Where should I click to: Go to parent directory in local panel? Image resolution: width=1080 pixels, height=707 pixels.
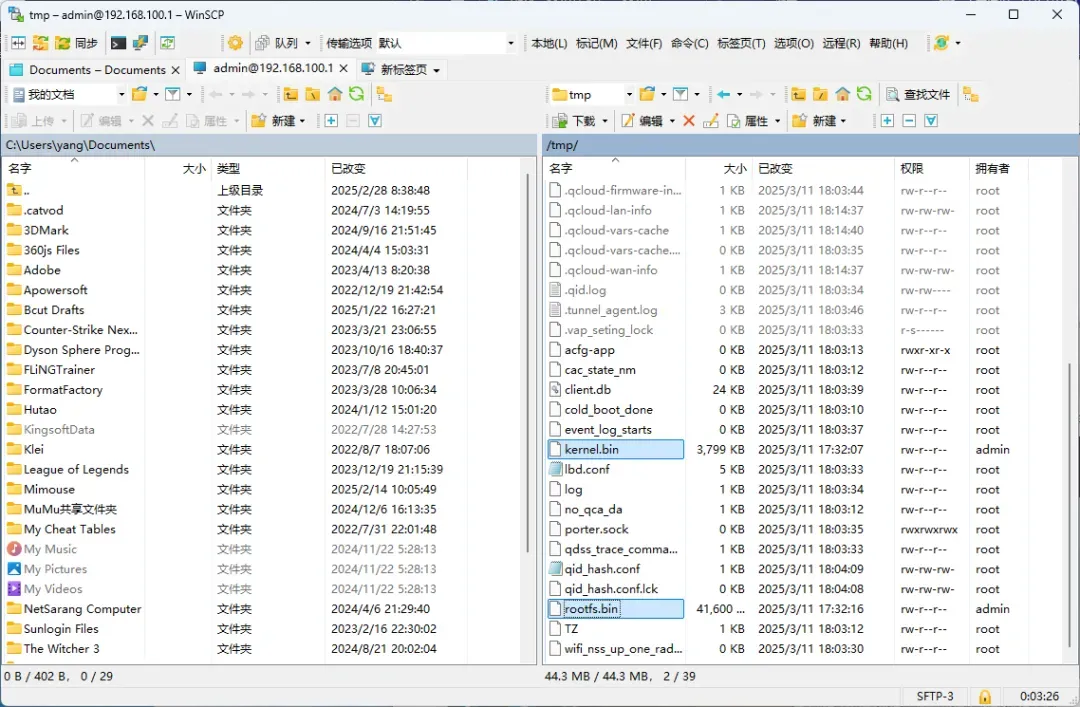290,94
